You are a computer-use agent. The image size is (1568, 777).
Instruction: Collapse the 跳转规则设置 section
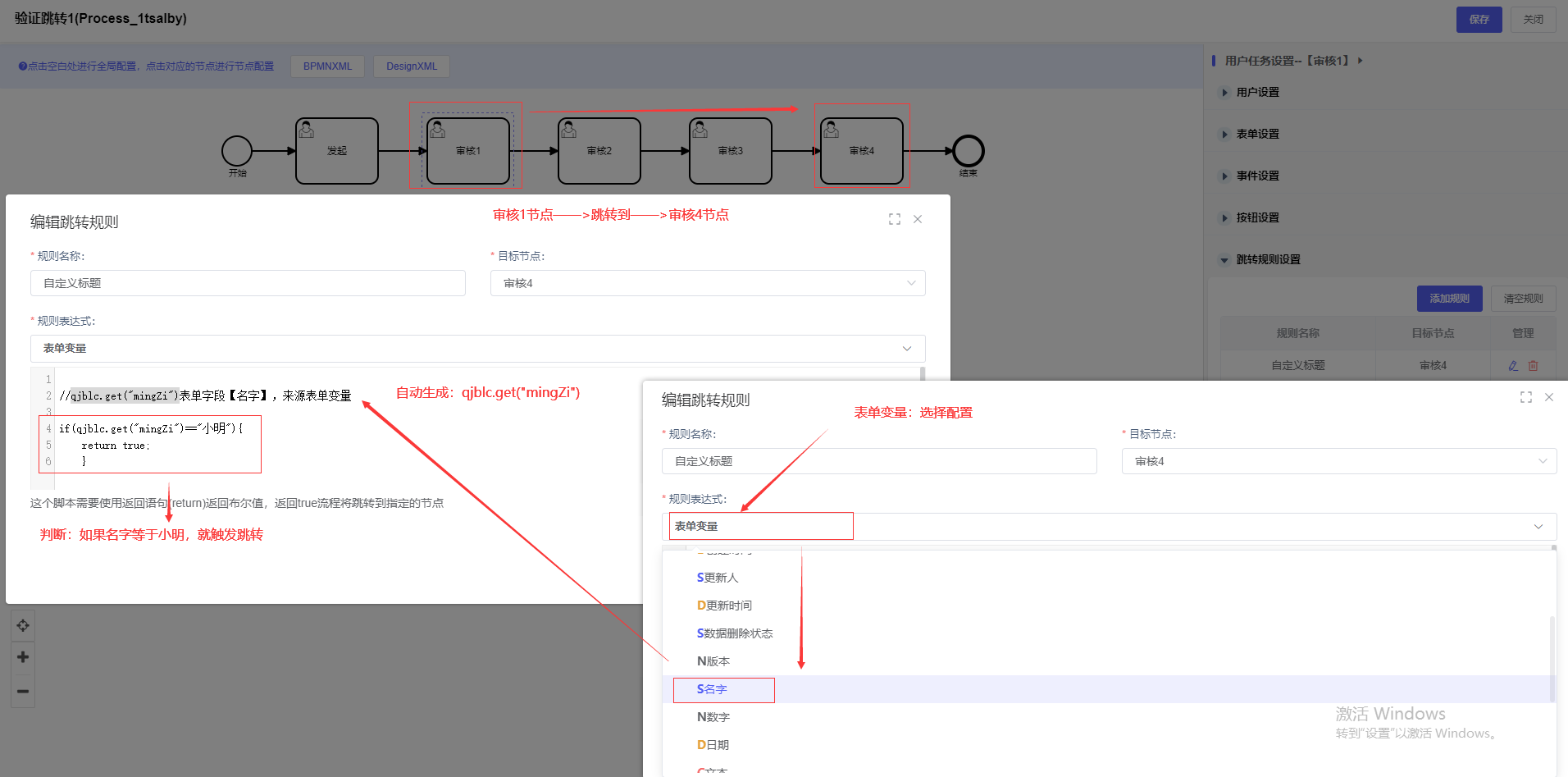tap(1268, 260)
